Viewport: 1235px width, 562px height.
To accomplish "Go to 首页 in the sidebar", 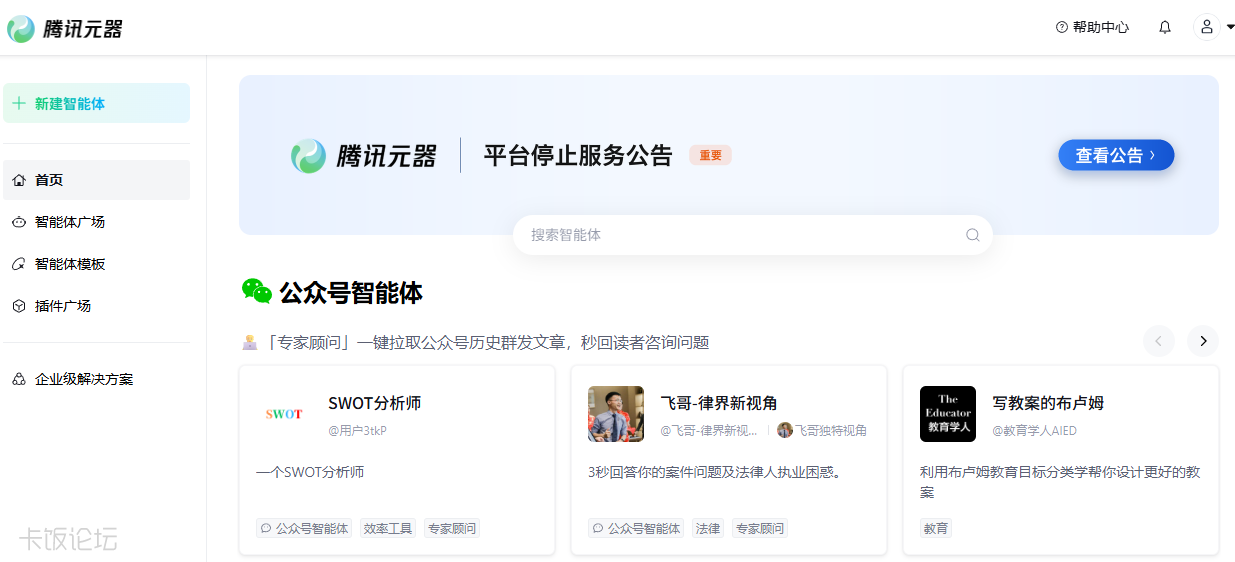I will pos(96,180).
